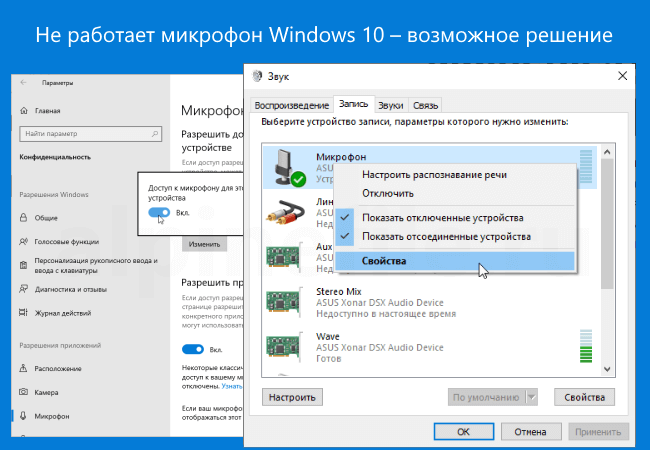Confirm with the ОК button
This screenshot has width=650, height=450.
[x=464, y=432]
